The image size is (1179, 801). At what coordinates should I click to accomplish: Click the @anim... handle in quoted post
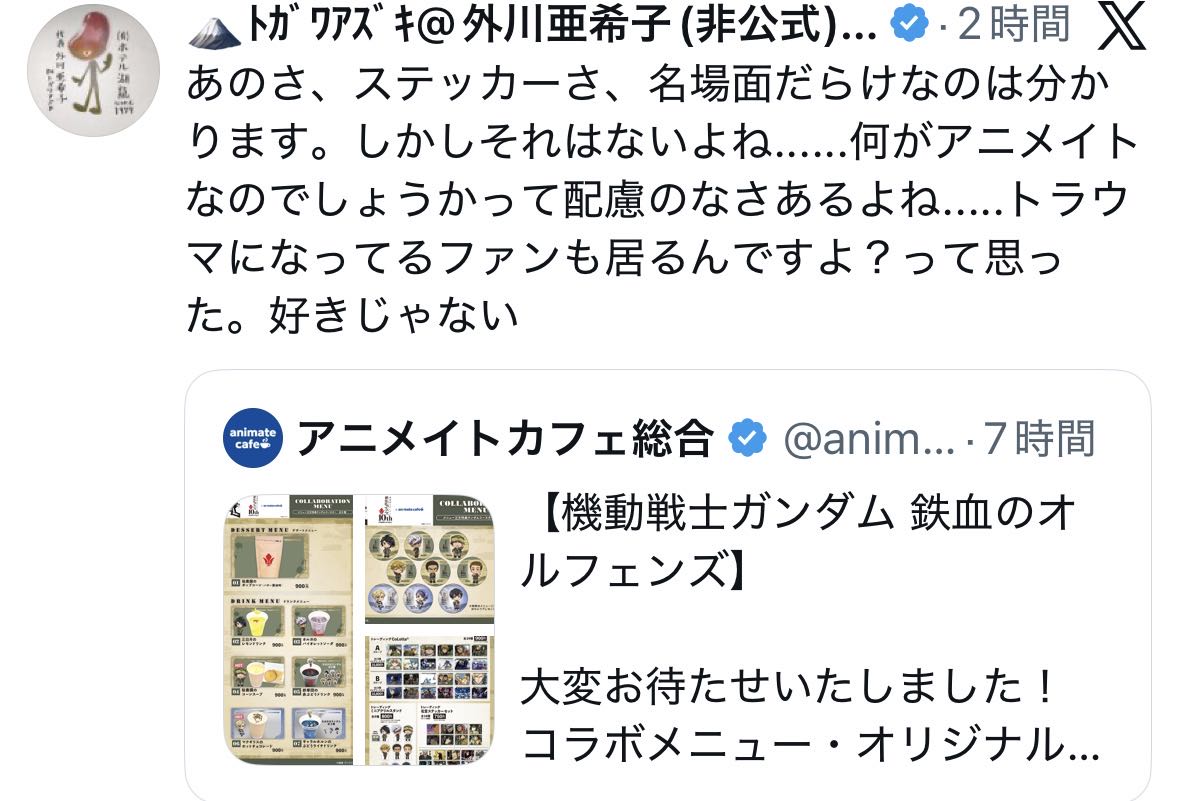click(x=868, y=439)
